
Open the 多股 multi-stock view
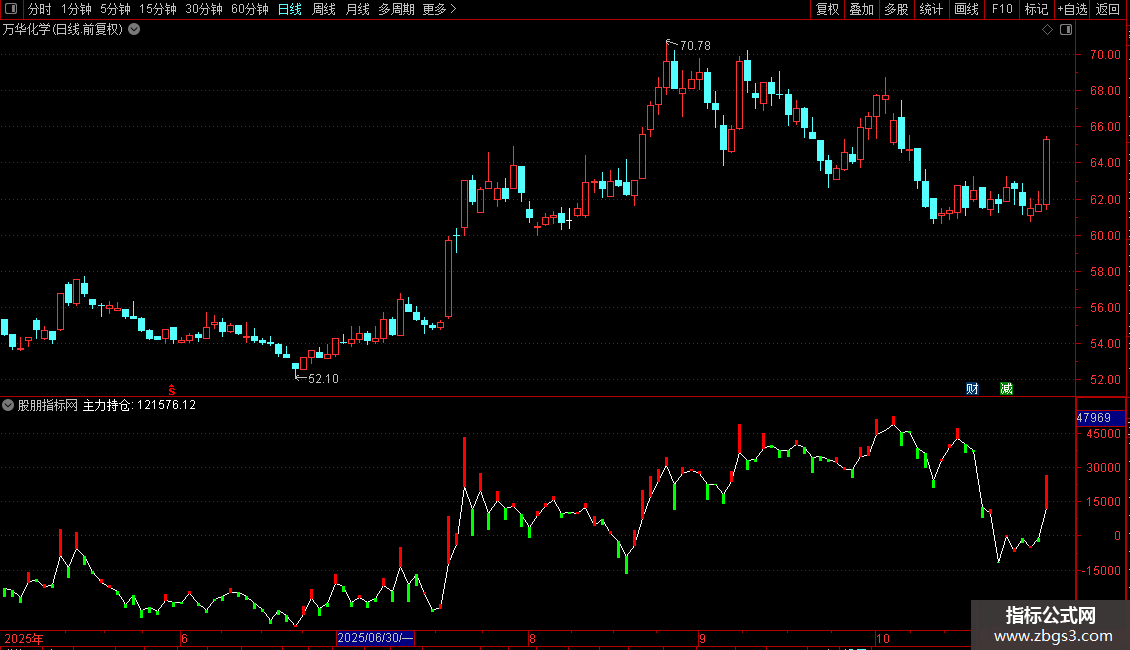[896, 9]
